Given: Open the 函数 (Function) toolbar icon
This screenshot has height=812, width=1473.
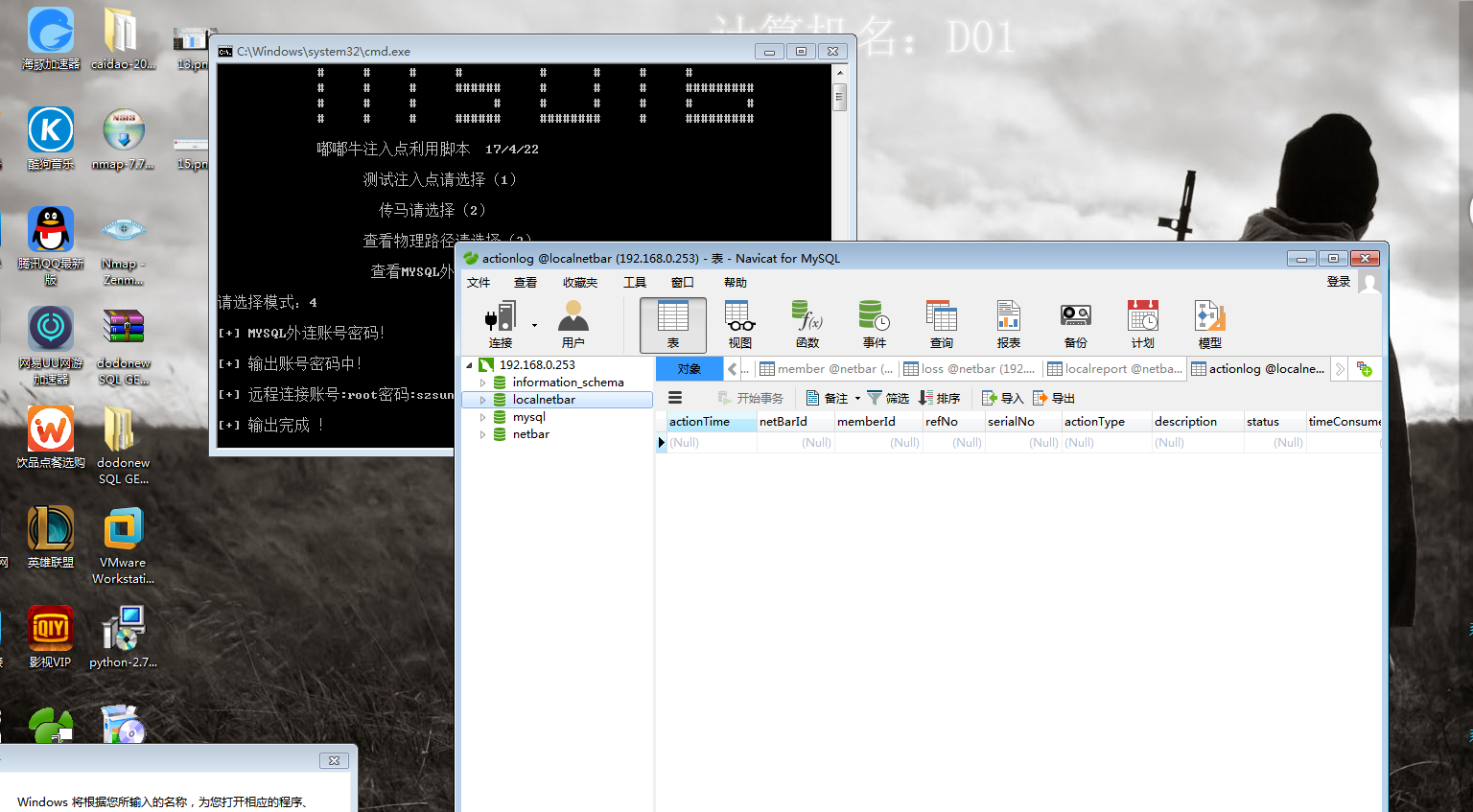Looking at the screenshot, I should click(807, 325).
